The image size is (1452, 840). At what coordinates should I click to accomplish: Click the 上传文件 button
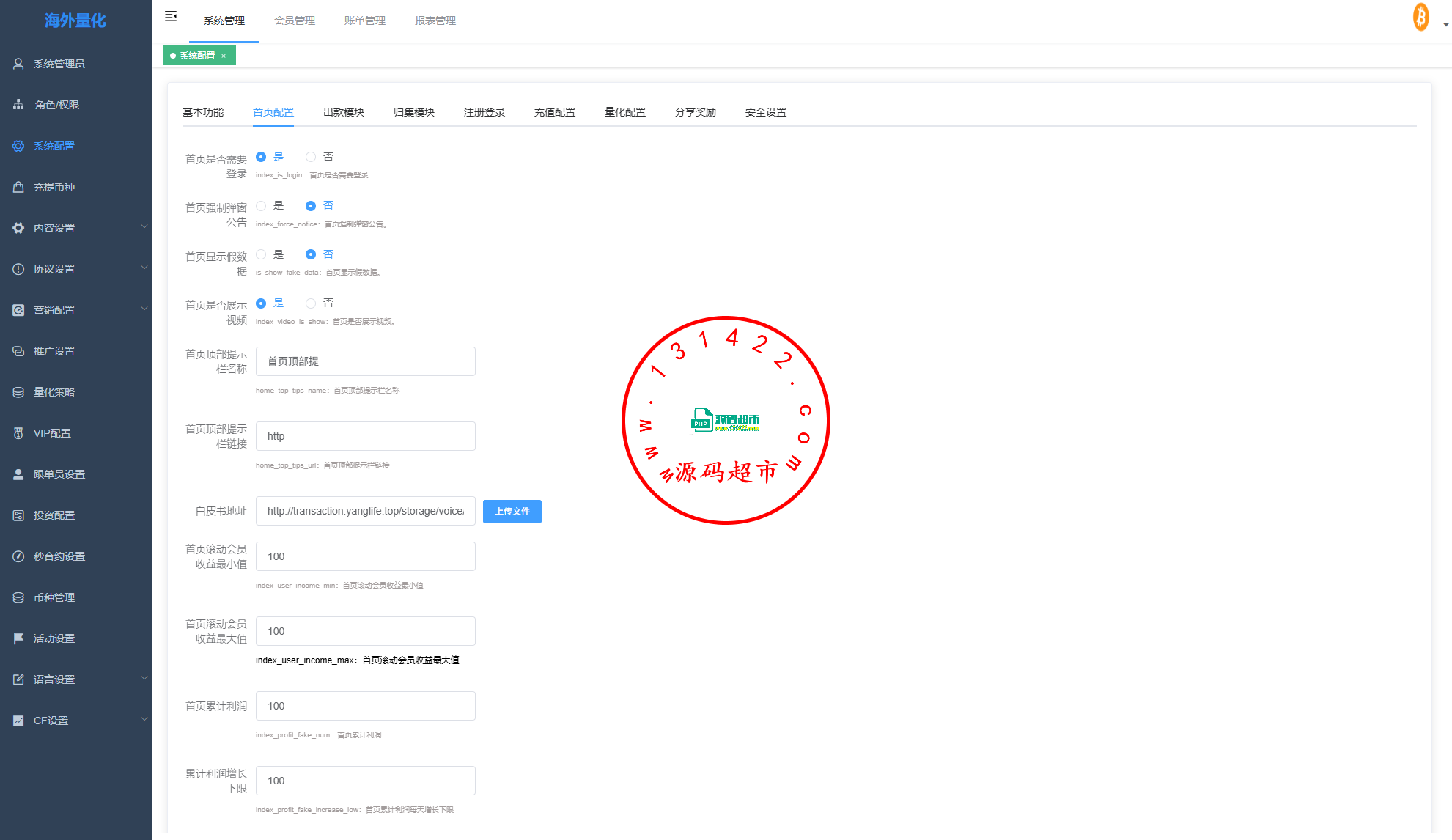(512, 512)
